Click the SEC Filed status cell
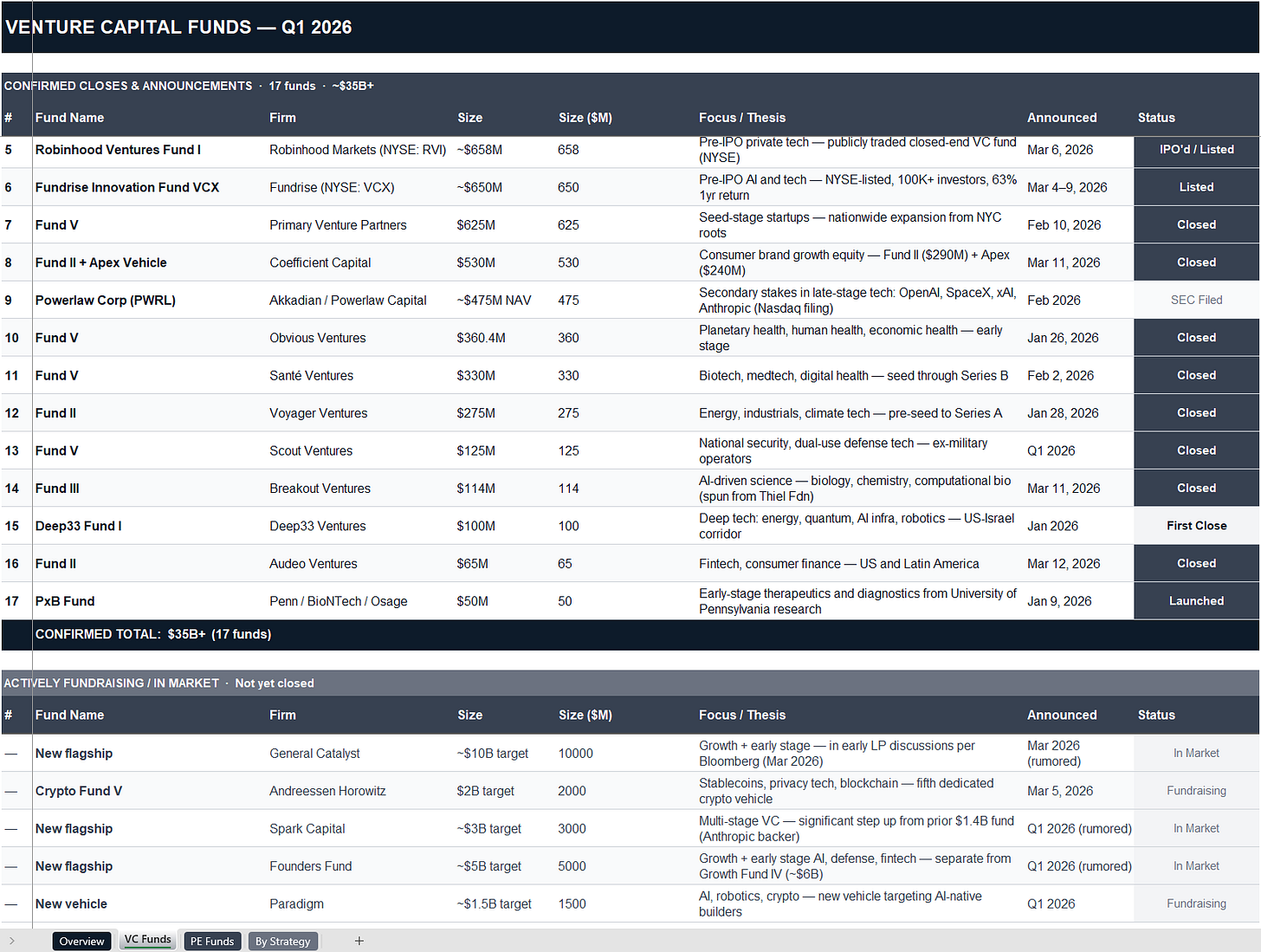The height and width of the screenshot is (952, 1261). click(1196, 300)
